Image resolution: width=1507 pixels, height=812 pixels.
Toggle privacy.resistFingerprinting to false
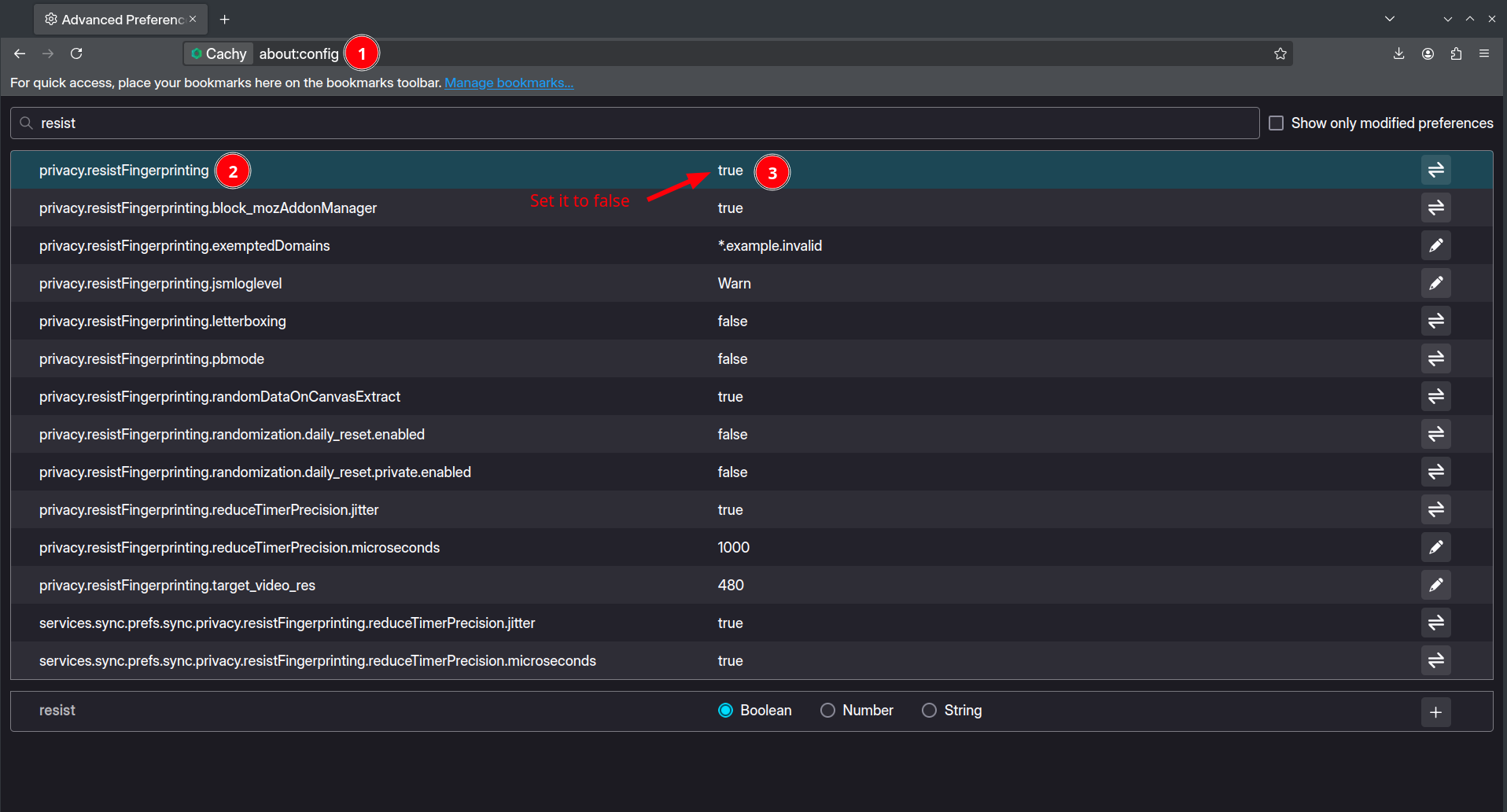pyautogui.click(x=1435, y=170)
